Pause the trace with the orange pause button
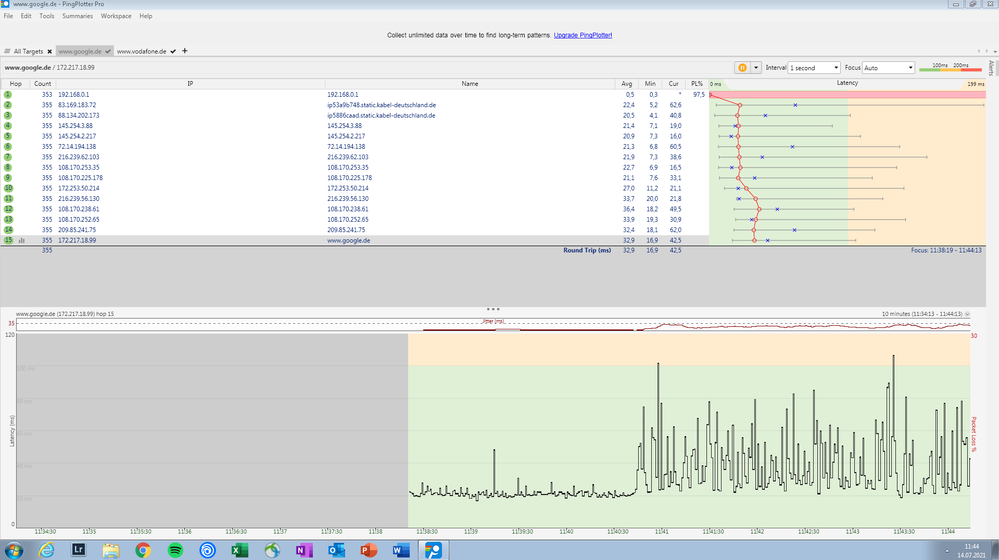999x560 pixels. 742,68
